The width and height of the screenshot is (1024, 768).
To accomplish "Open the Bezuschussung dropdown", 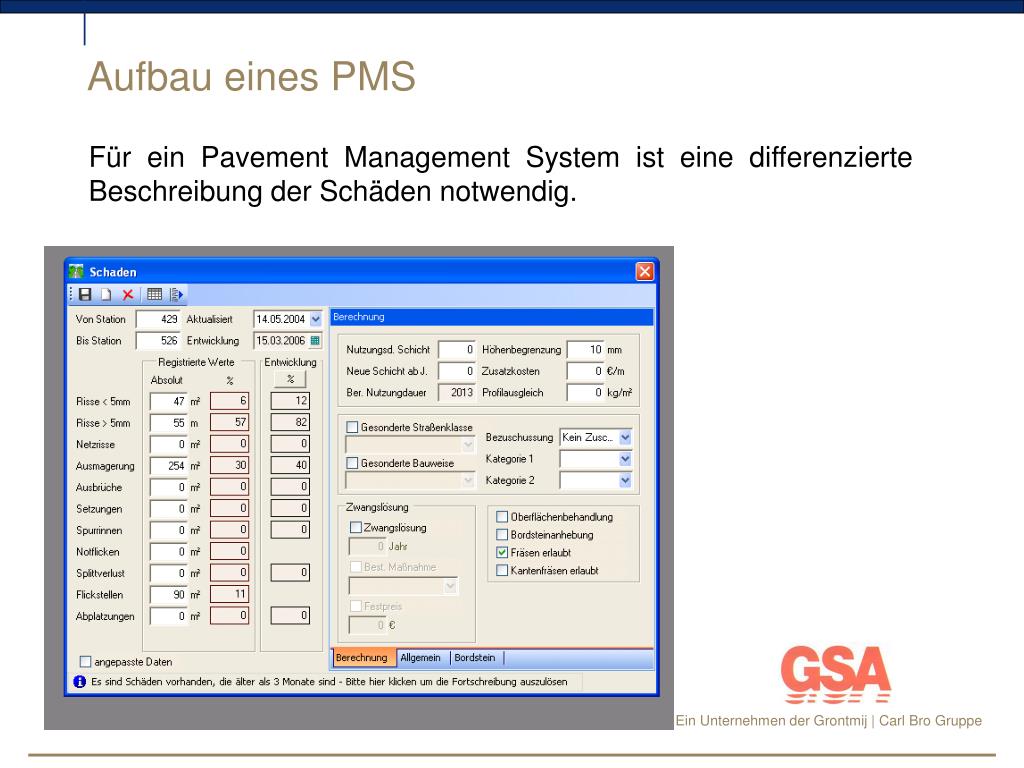I will (625, 436).
